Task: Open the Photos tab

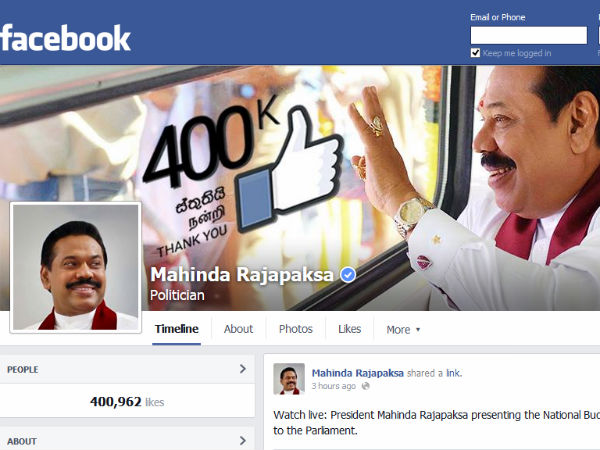Action: [x=296, y=329]
